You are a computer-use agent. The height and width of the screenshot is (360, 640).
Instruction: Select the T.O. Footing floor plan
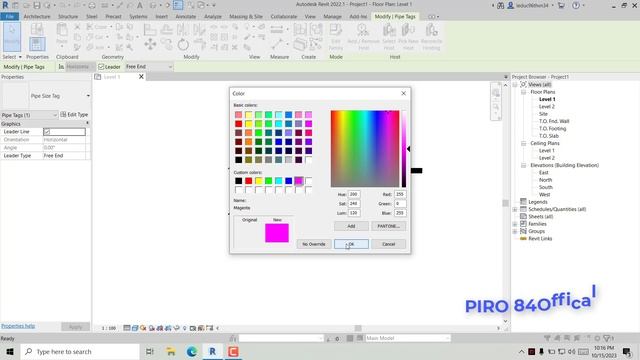[x=552, y=129]
